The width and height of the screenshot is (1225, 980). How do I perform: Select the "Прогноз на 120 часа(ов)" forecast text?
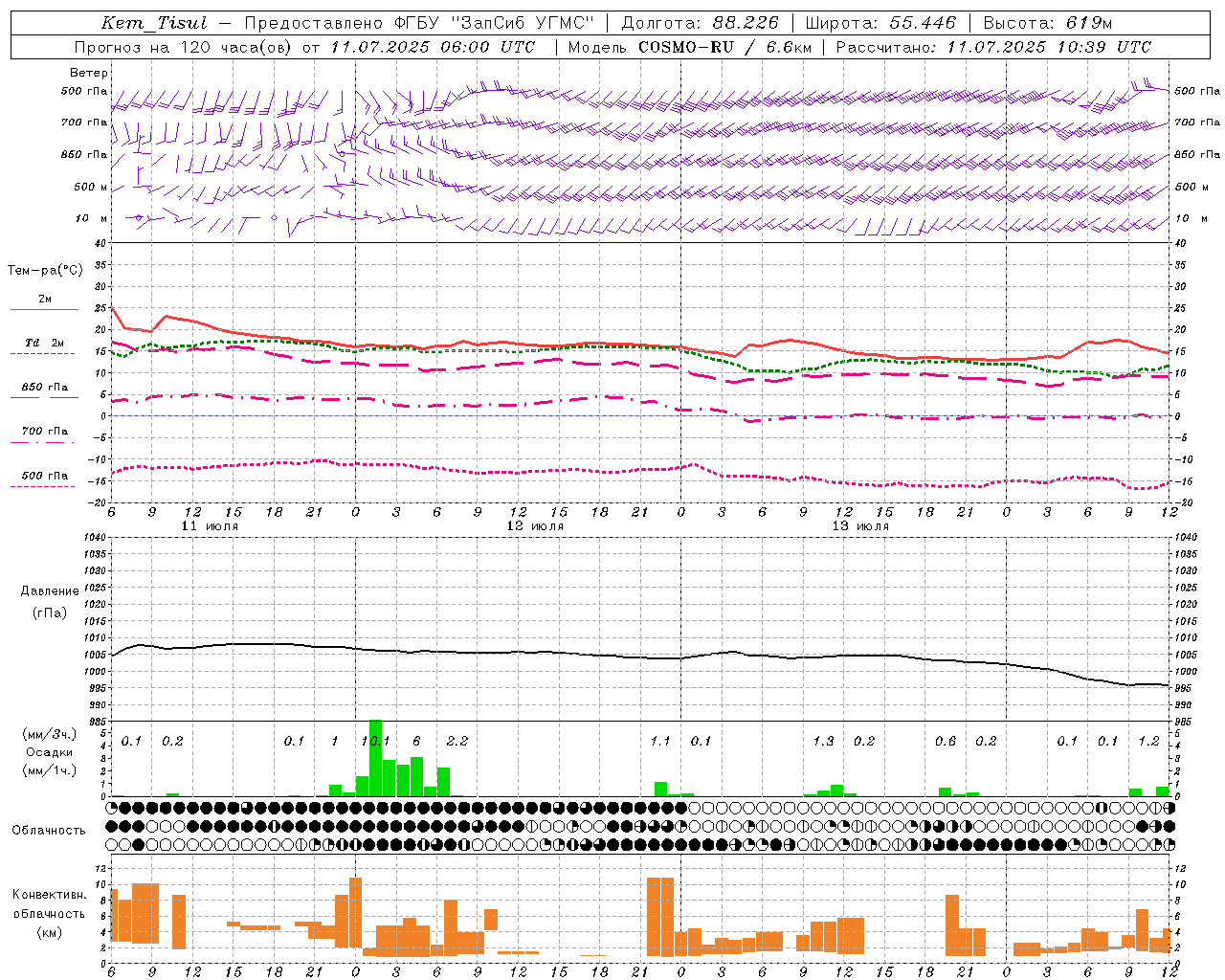coord(183,47)
